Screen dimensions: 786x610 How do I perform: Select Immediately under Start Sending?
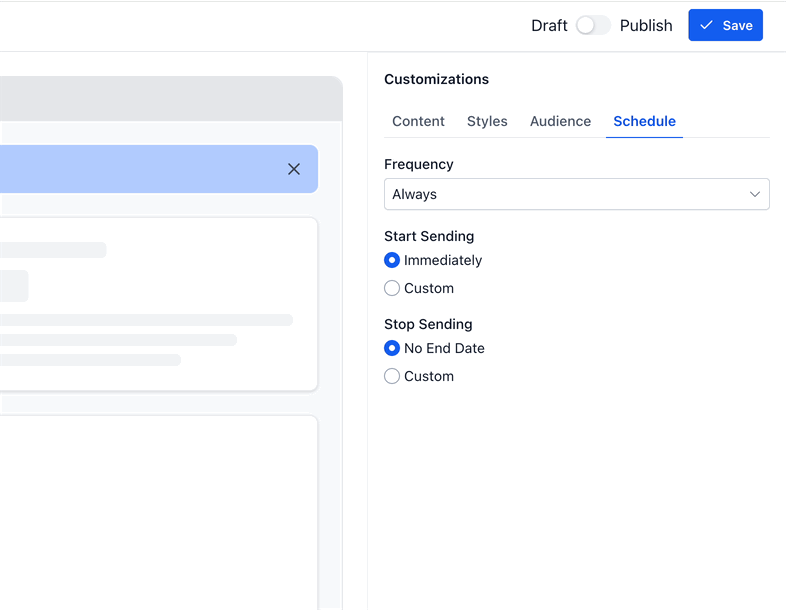pos(392,260)
